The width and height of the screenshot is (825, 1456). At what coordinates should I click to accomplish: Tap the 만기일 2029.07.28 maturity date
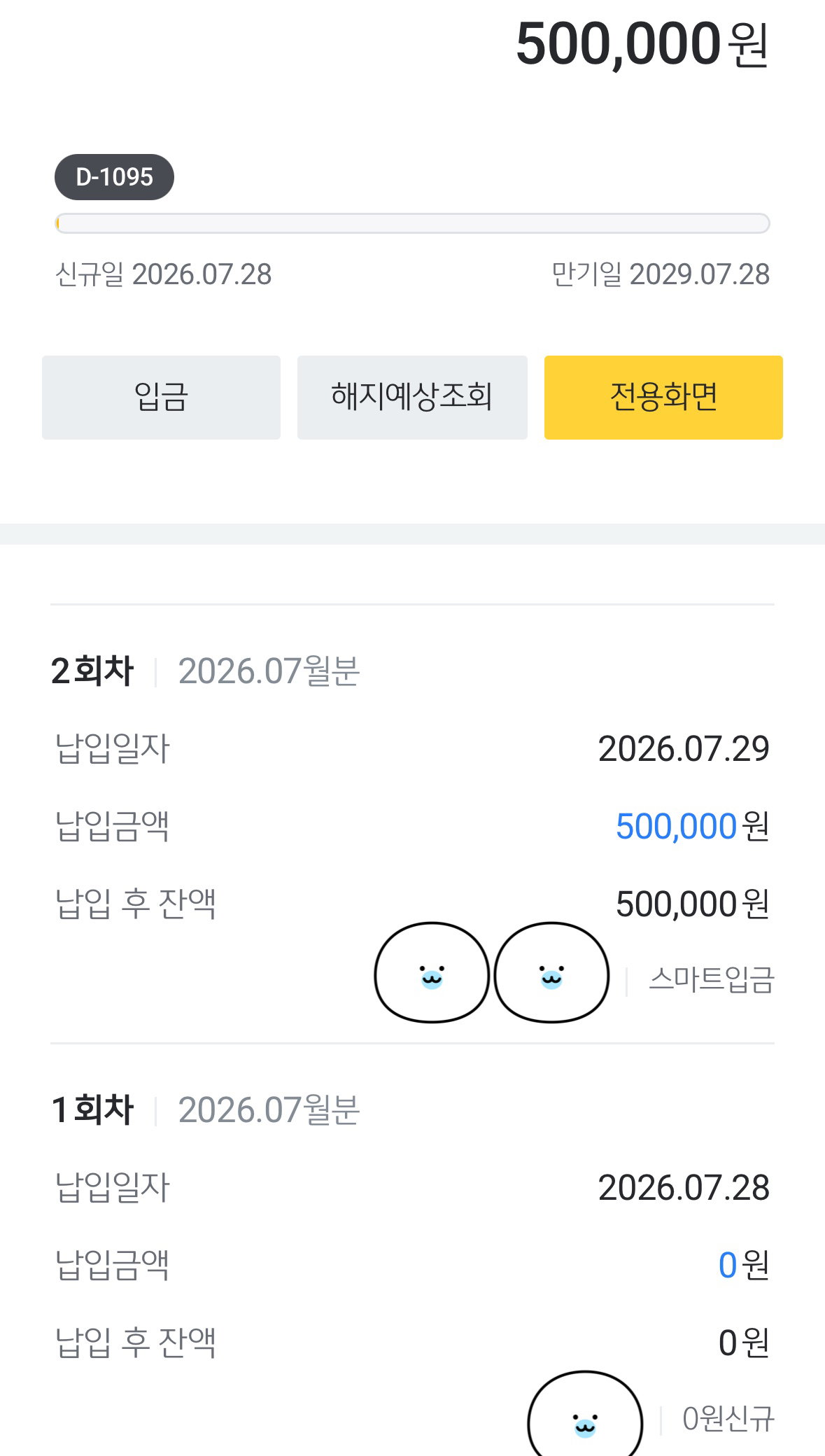pyautogui.click(x=661, y=274)
